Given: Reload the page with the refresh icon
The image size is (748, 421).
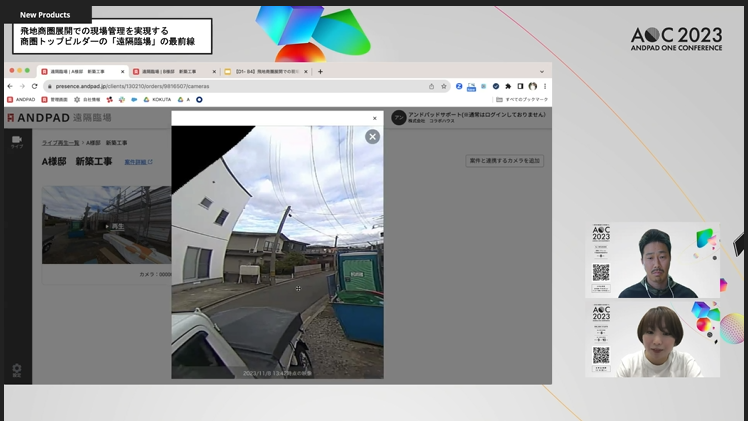Looking at the screenshot, I should pyautogui.click(x=34, y=86).
